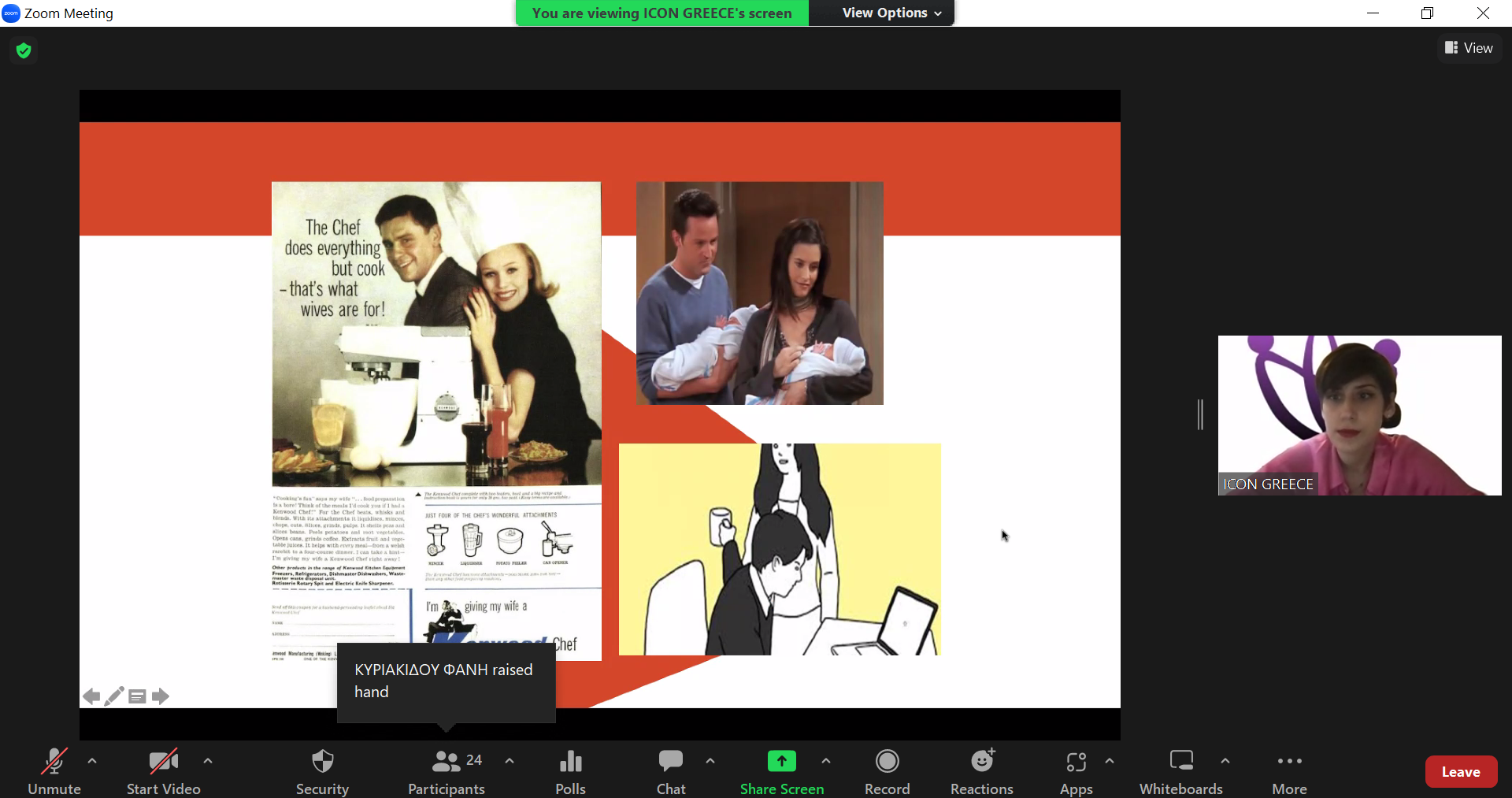Start your video camera

[164, 771]
